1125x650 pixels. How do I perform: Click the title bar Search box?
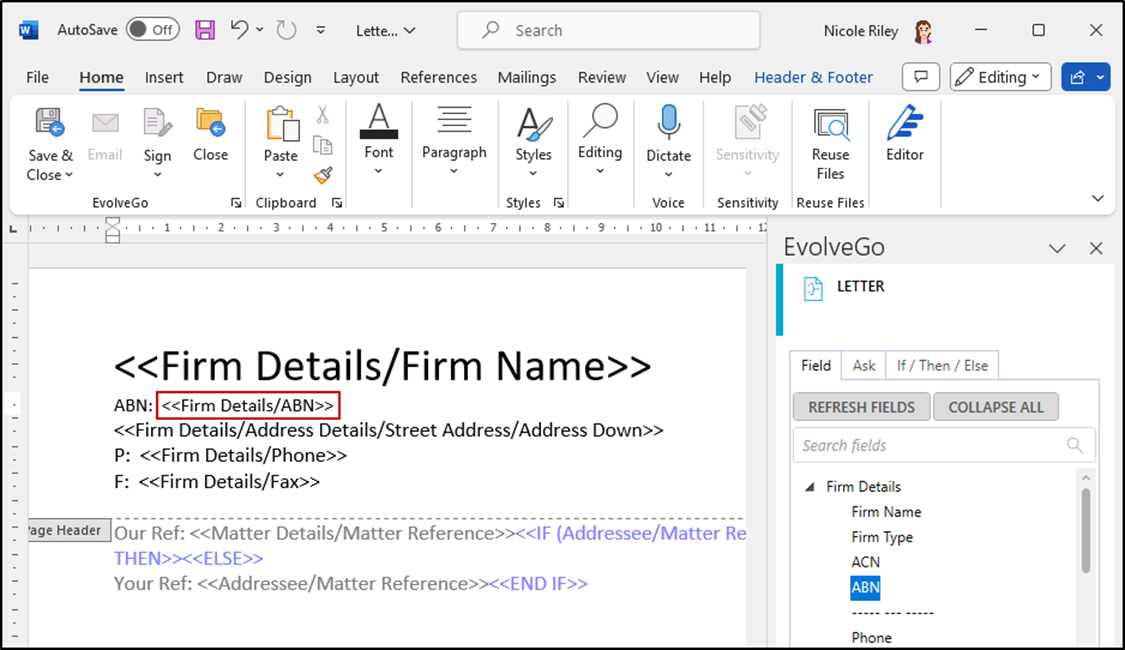click(x=608, y=30)
